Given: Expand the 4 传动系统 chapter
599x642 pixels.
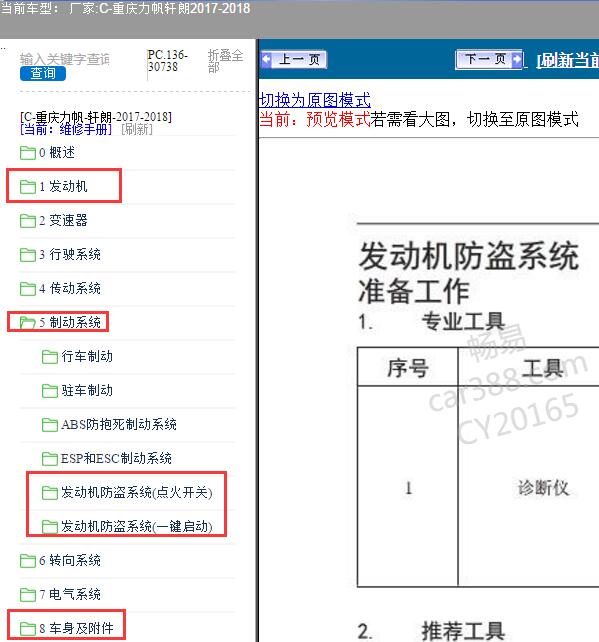Looking at the screenshot, I should click(70, 289).
